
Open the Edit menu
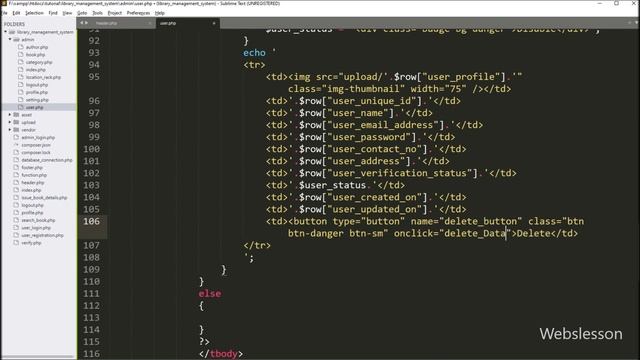(x=16, y=13)
